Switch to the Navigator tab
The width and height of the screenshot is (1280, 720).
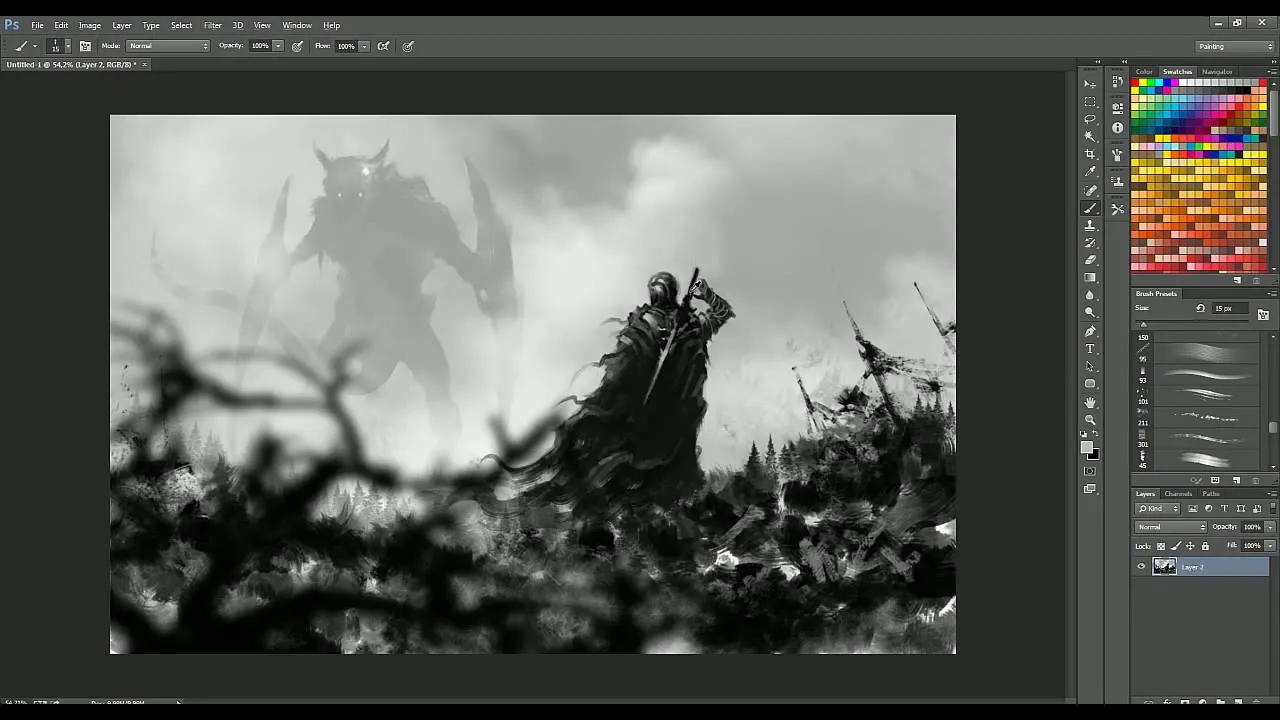click(1217, 72)
